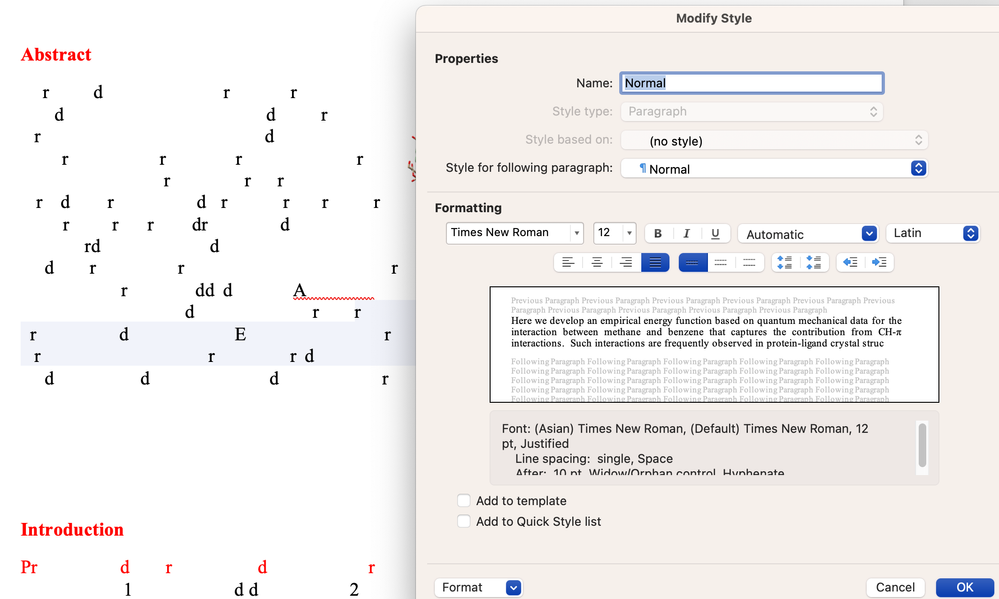Open the font size dropdown arrow
Screen dimensions: 999x599
[x=629, y=233]
